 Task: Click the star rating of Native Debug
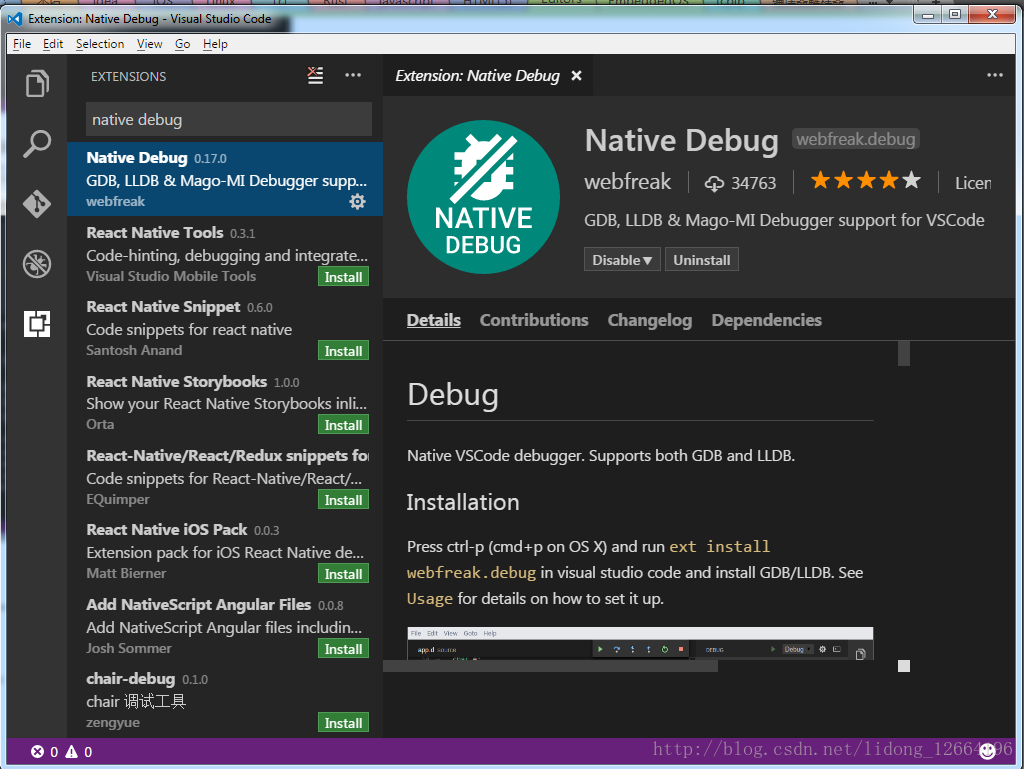coord(865,180)
